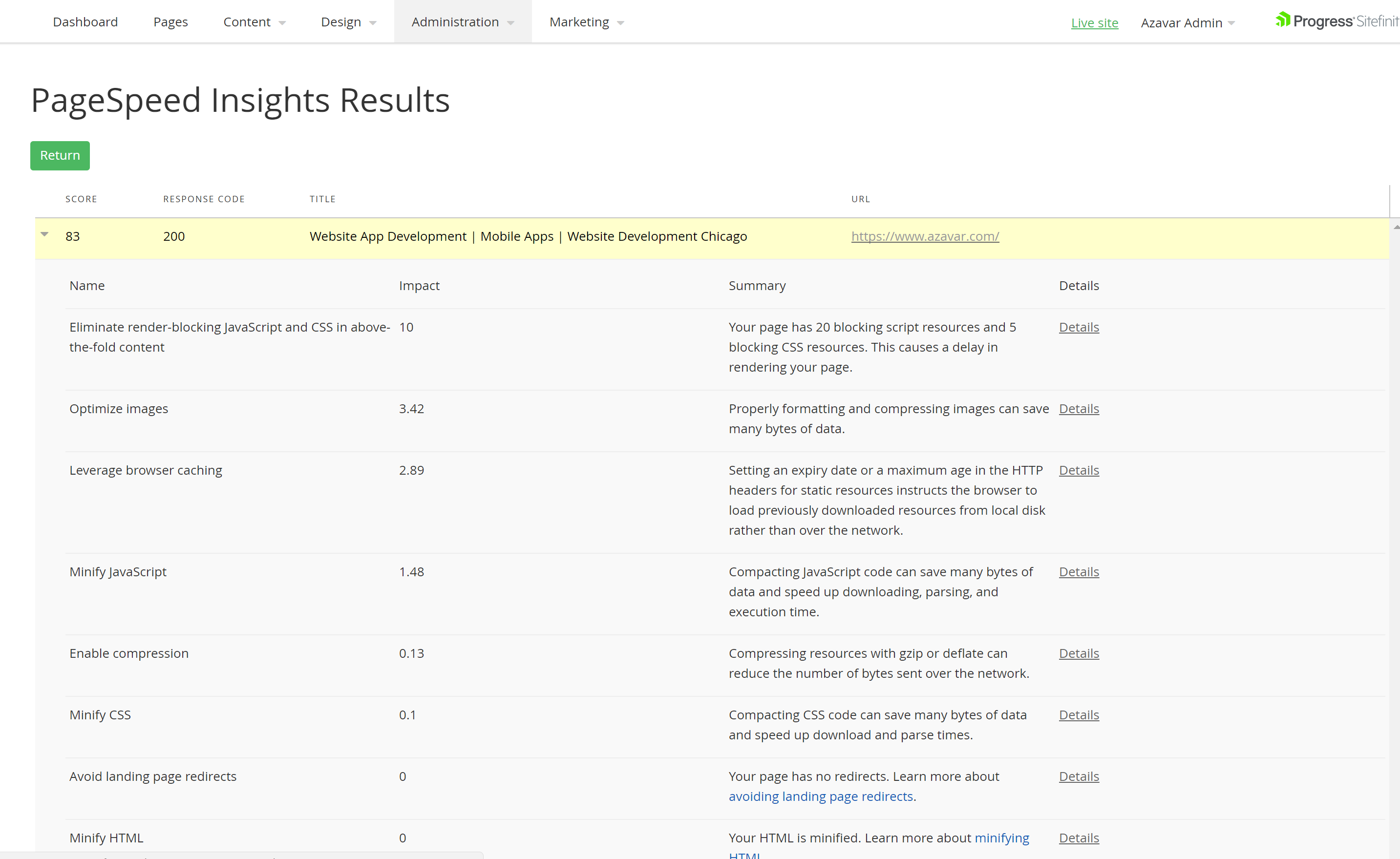
Task: Show Details for Enable compression
Action: coord(1079,653)
